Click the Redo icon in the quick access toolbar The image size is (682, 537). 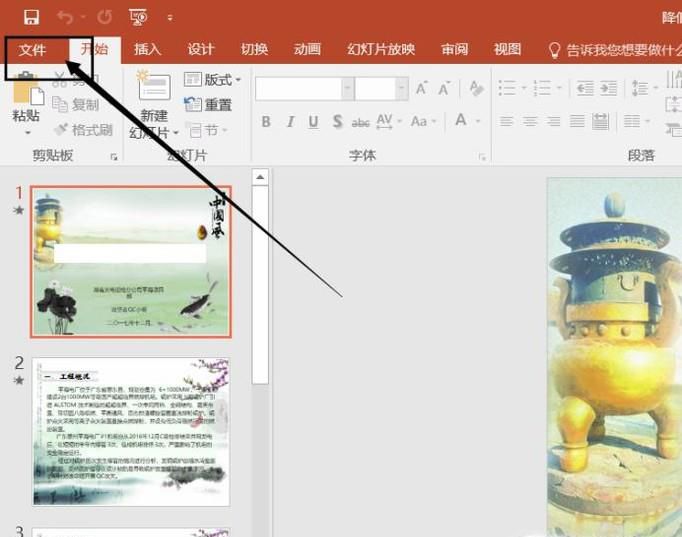[x=104, y=17]
